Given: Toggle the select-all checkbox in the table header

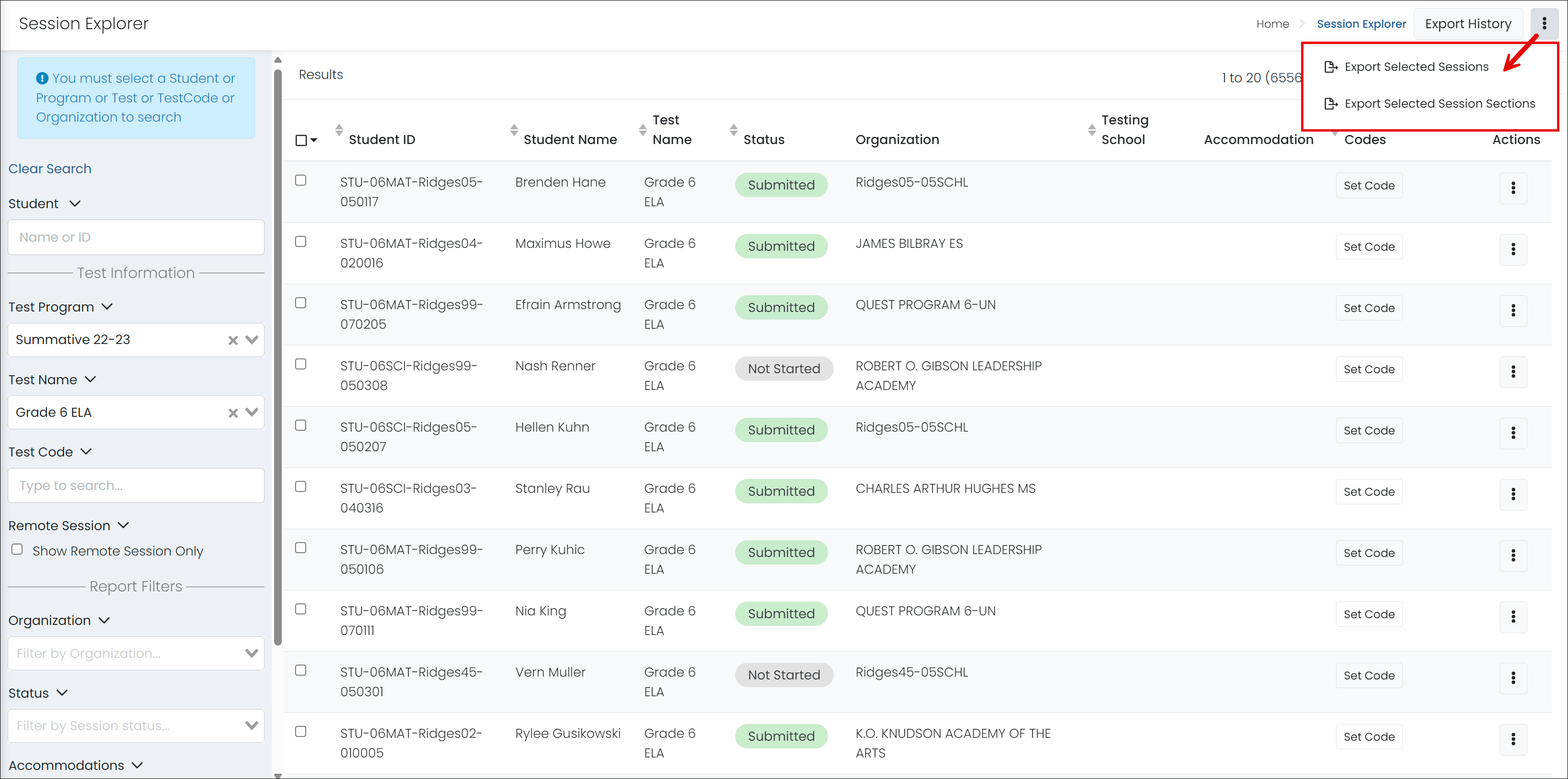Looking at the screenshot, I should [301, 141].
